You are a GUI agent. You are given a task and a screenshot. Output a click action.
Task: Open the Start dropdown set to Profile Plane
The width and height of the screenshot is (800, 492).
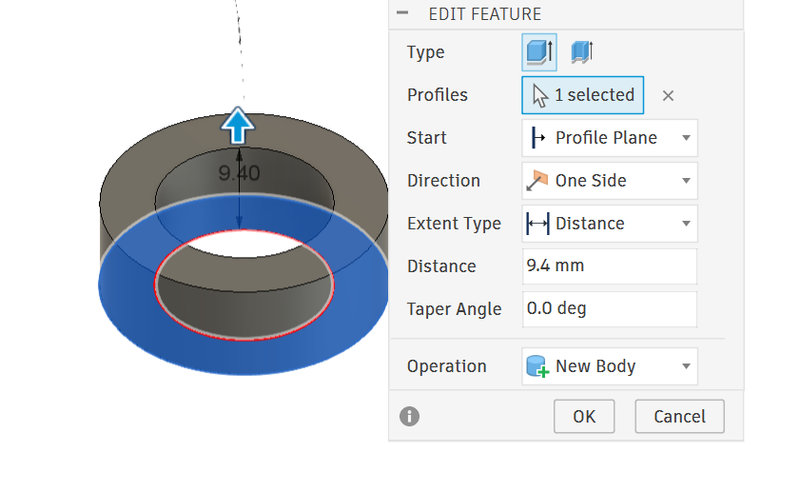click(609, 138)
